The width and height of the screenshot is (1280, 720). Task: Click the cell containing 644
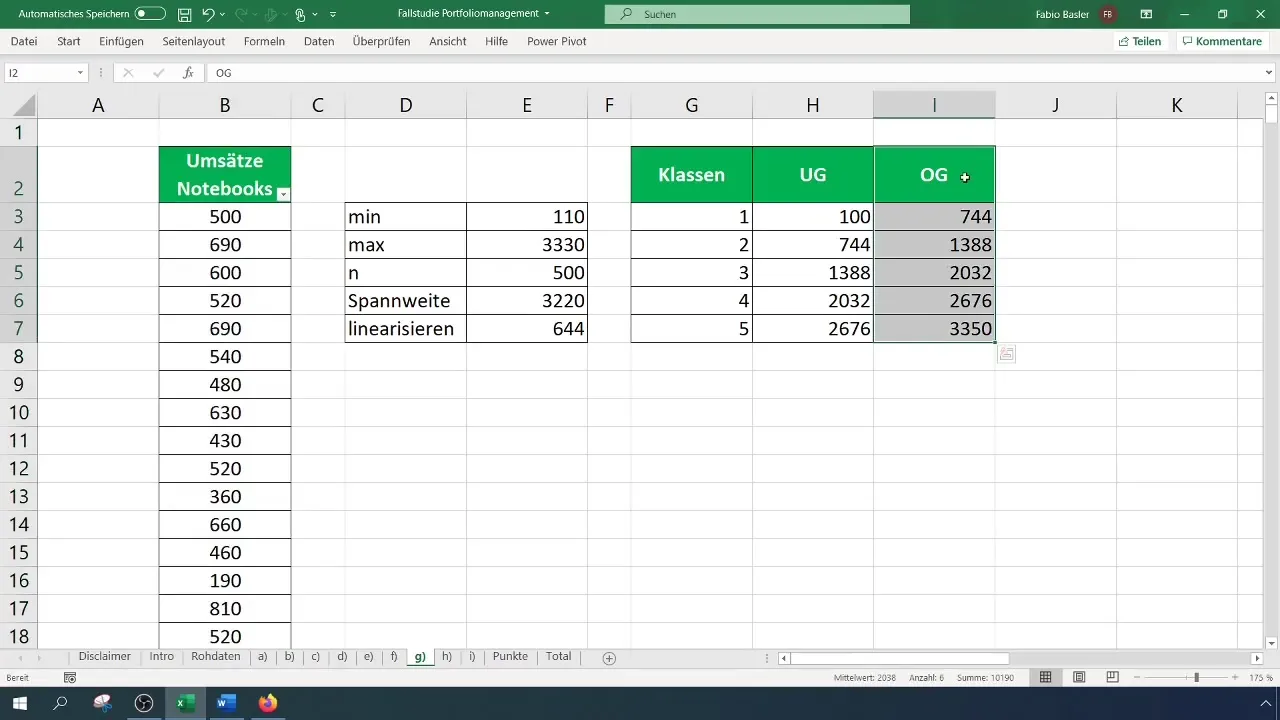527,329
